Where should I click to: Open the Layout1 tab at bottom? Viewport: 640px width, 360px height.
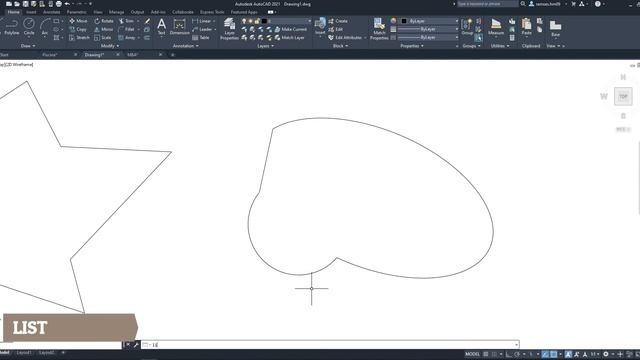(x=24, y=353)
